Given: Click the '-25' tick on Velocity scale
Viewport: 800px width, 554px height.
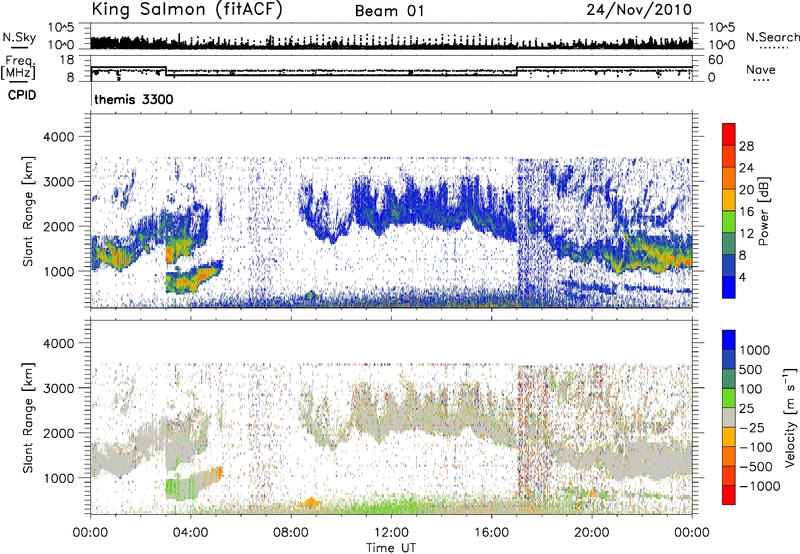Looking at the screenshot, I should (x=752, y=428).
